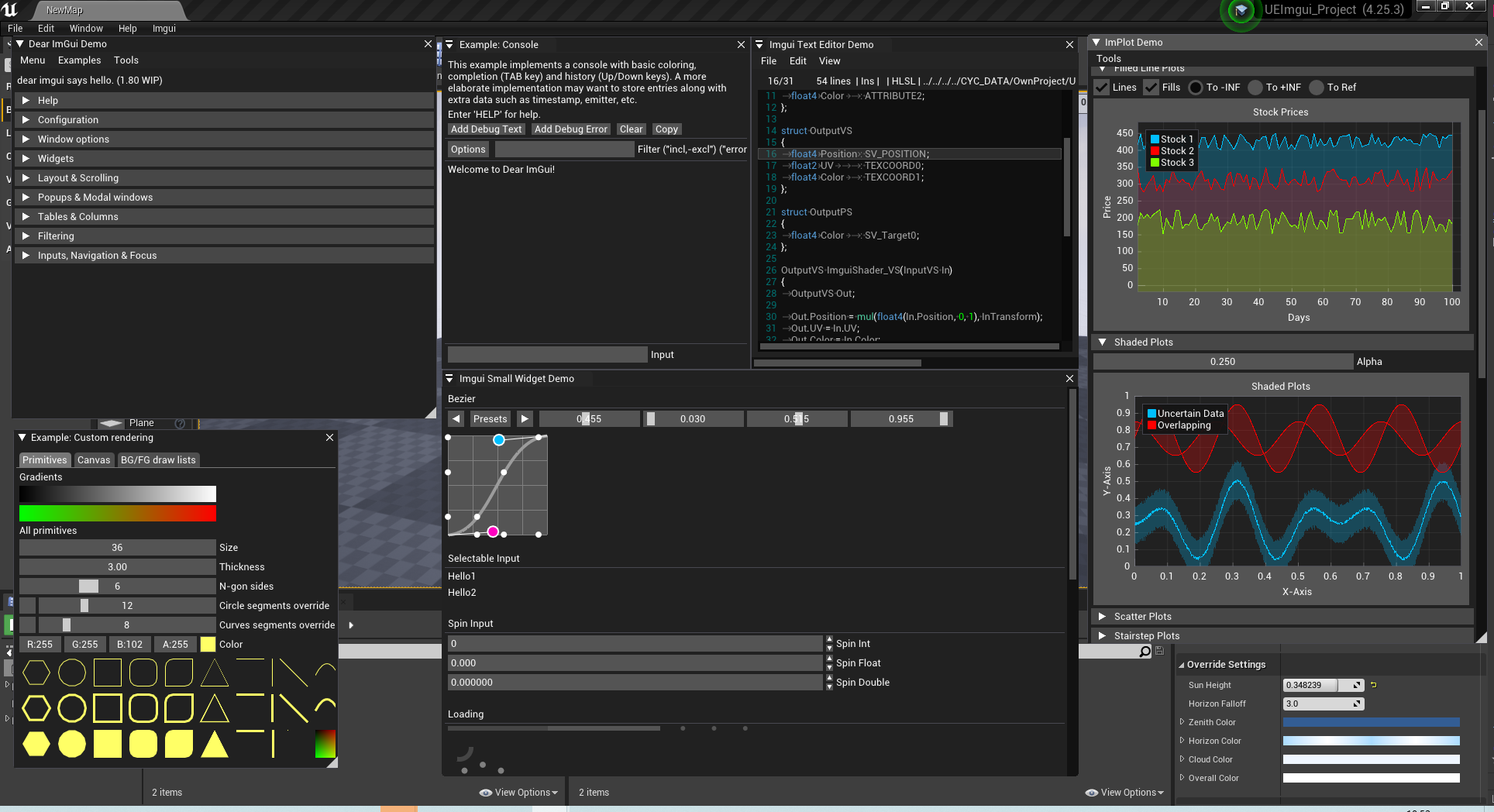Switch to the Canvas tab
1494x812 pixels.
coord(94,460)
